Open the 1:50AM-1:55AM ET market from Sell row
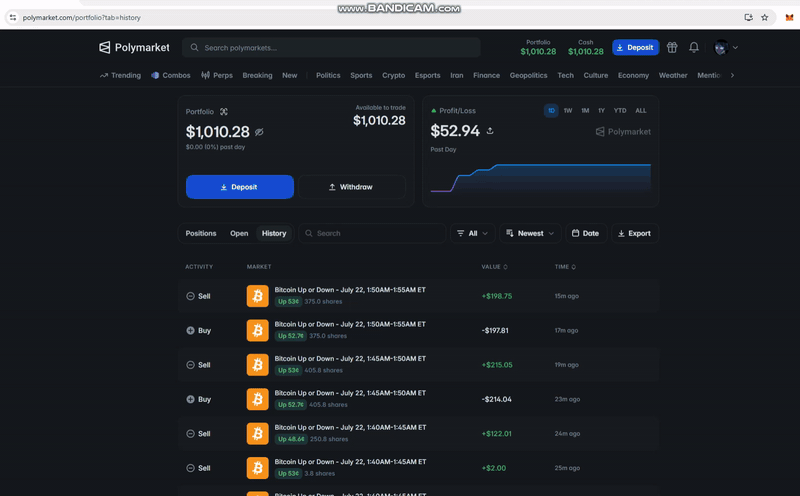Viewport: 800px width, 496px height. click(350, 289)
